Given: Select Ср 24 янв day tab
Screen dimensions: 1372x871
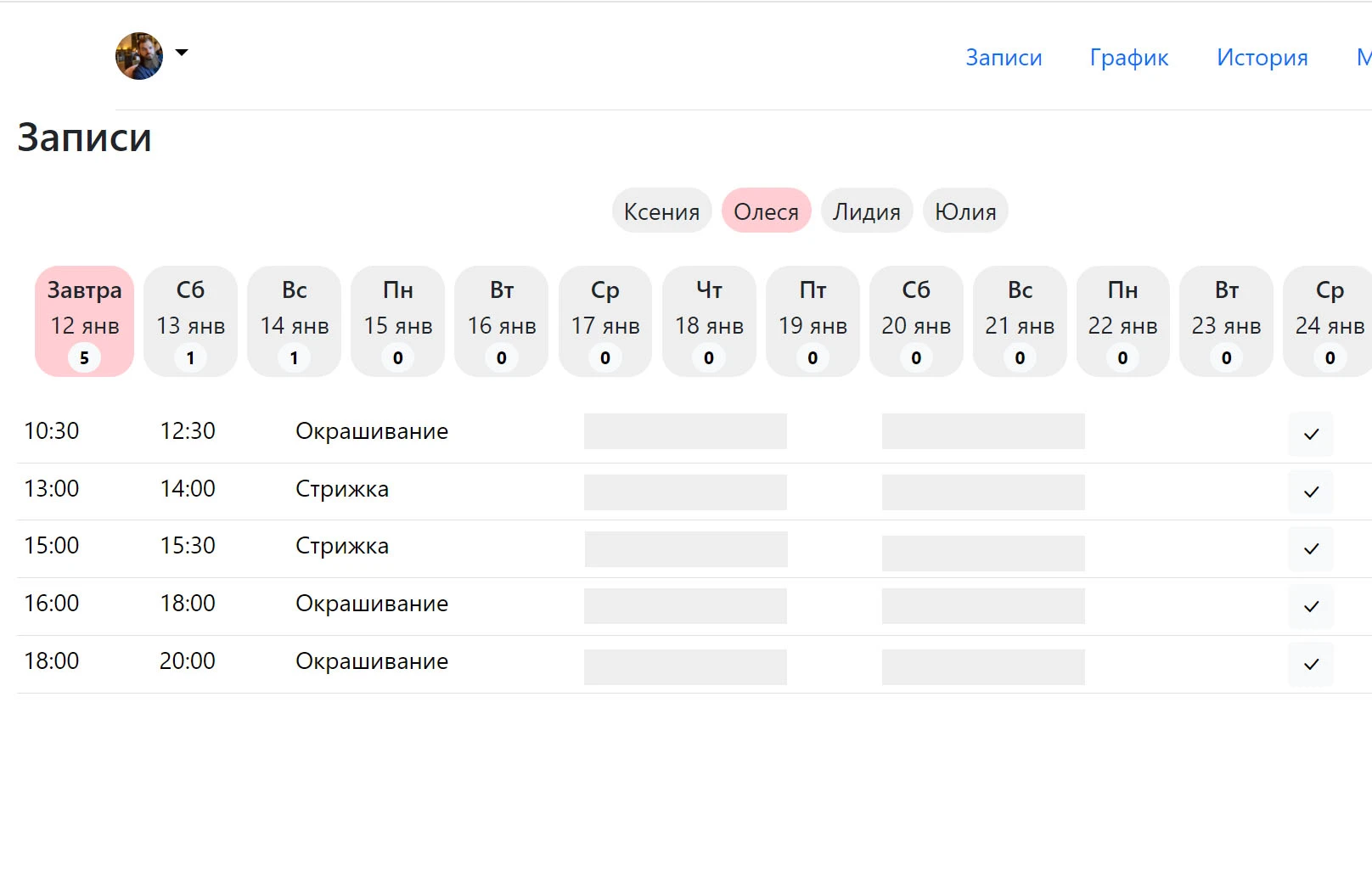Looking at the screenshot, I should (x=1329, y=321).
